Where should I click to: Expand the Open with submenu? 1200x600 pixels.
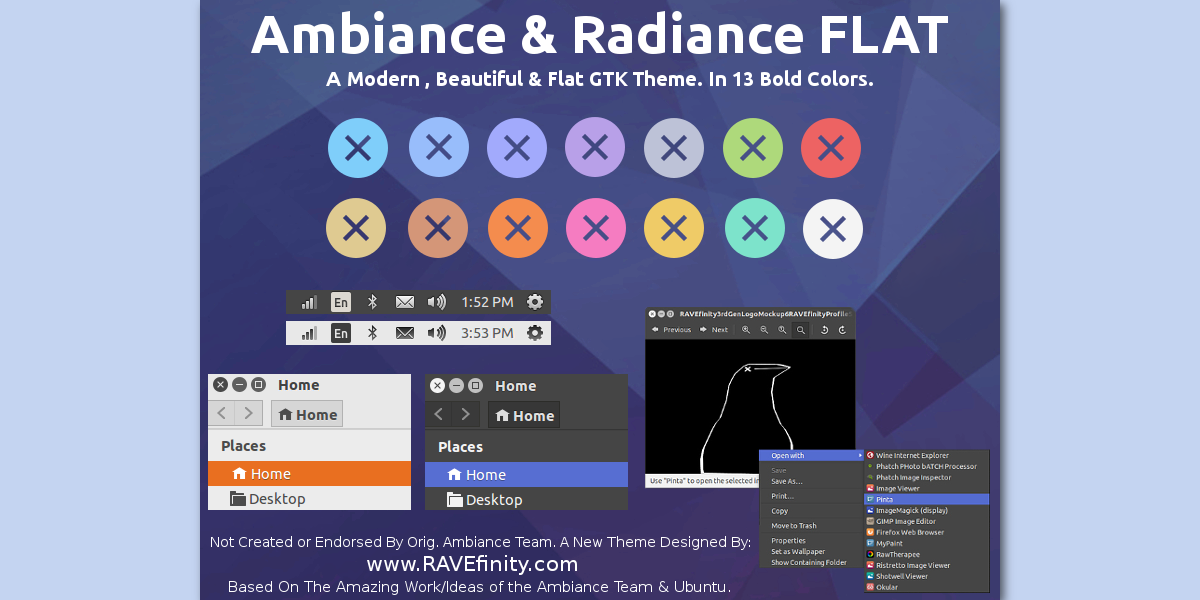point(811,456)
